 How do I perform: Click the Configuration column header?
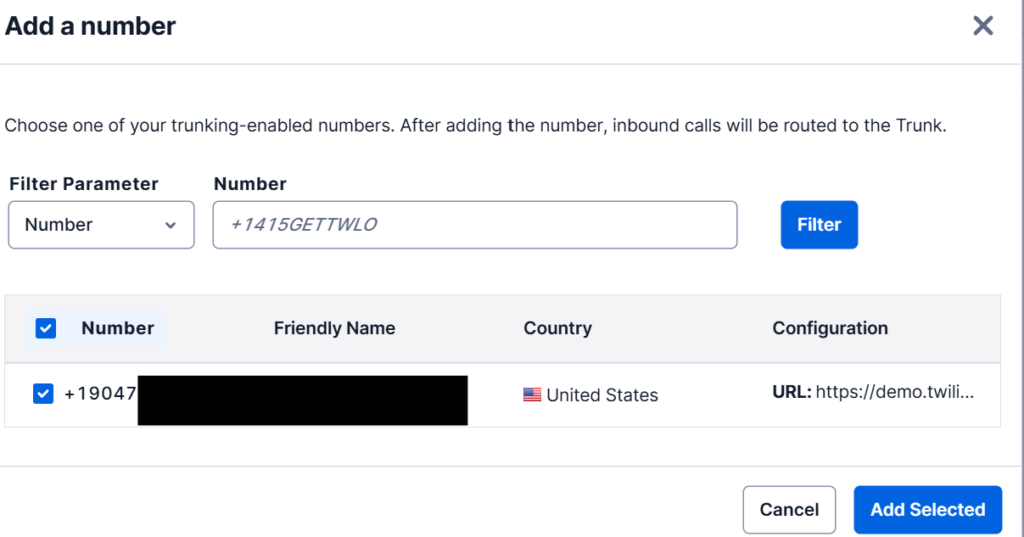click(x=830, y=328)
